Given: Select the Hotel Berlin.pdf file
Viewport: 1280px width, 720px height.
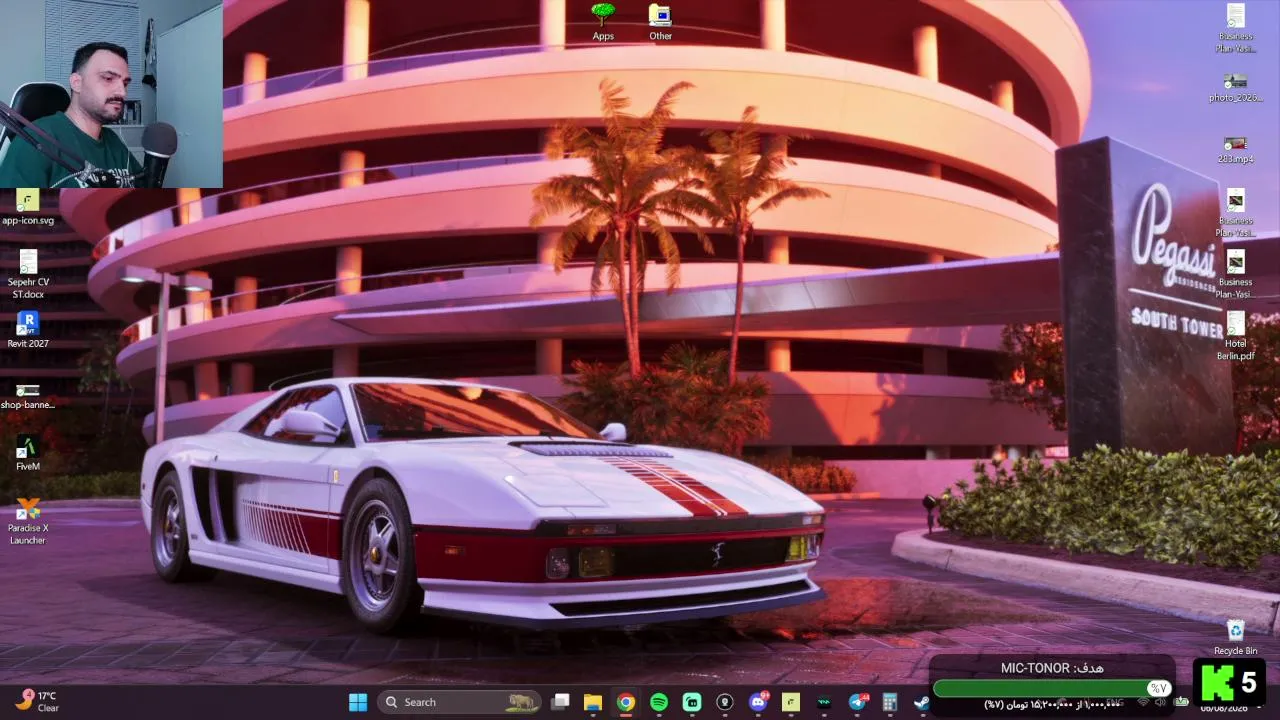Looking at the screenshot, I should tap(1235, 336).
